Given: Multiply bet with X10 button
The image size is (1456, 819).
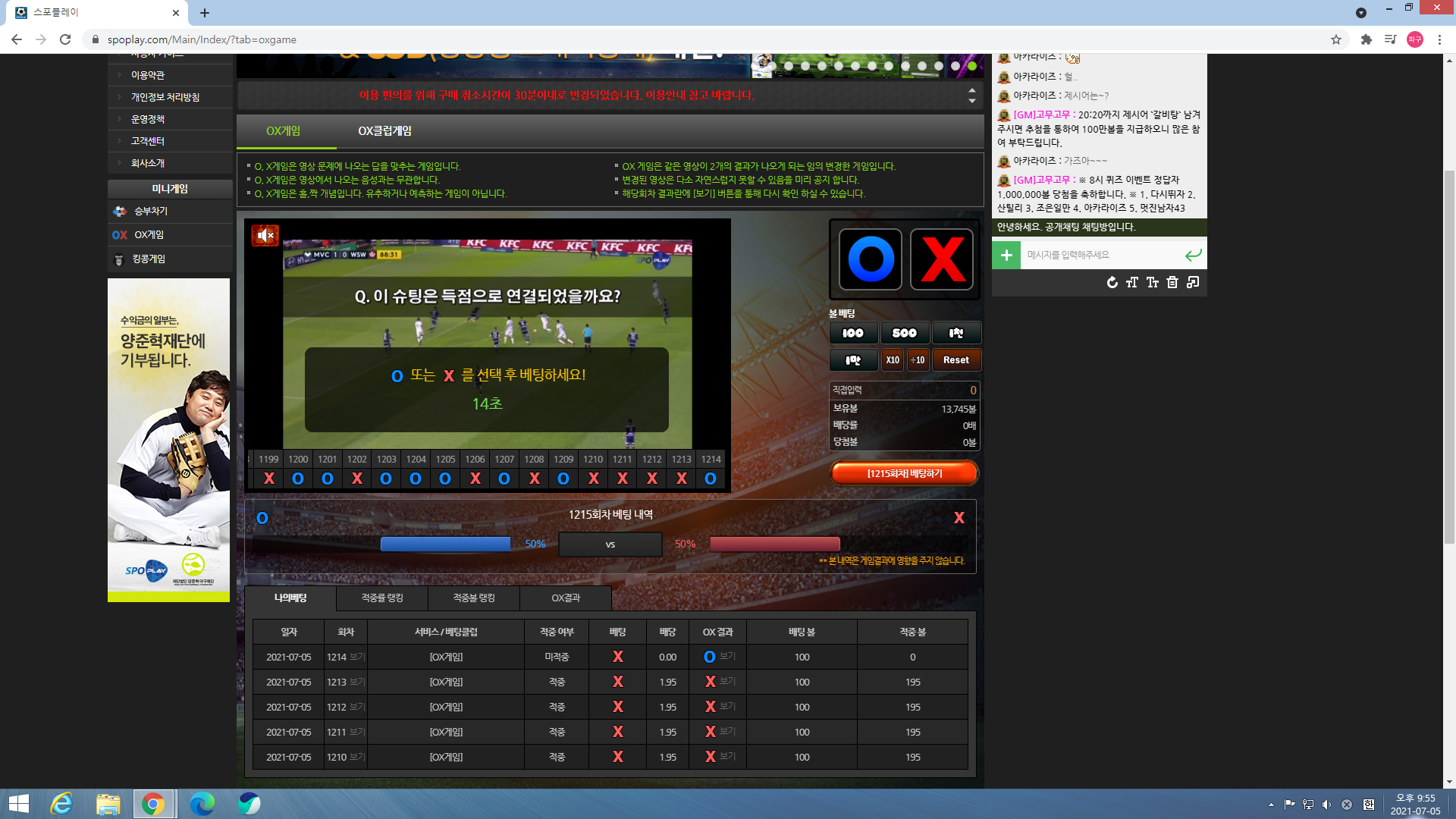Looking at the screenshot, I should (x=893, y=360).
